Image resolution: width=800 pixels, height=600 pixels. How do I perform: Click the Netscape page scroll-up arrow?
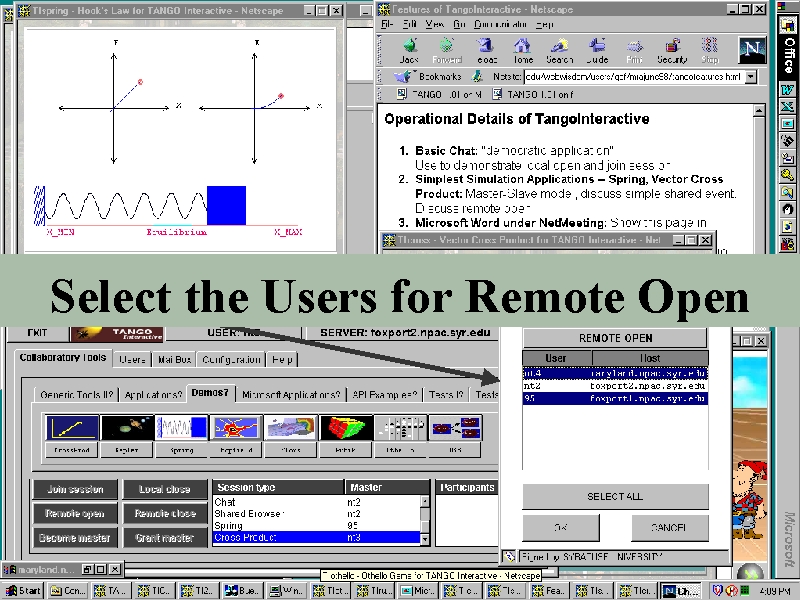(x=759, y=110)
